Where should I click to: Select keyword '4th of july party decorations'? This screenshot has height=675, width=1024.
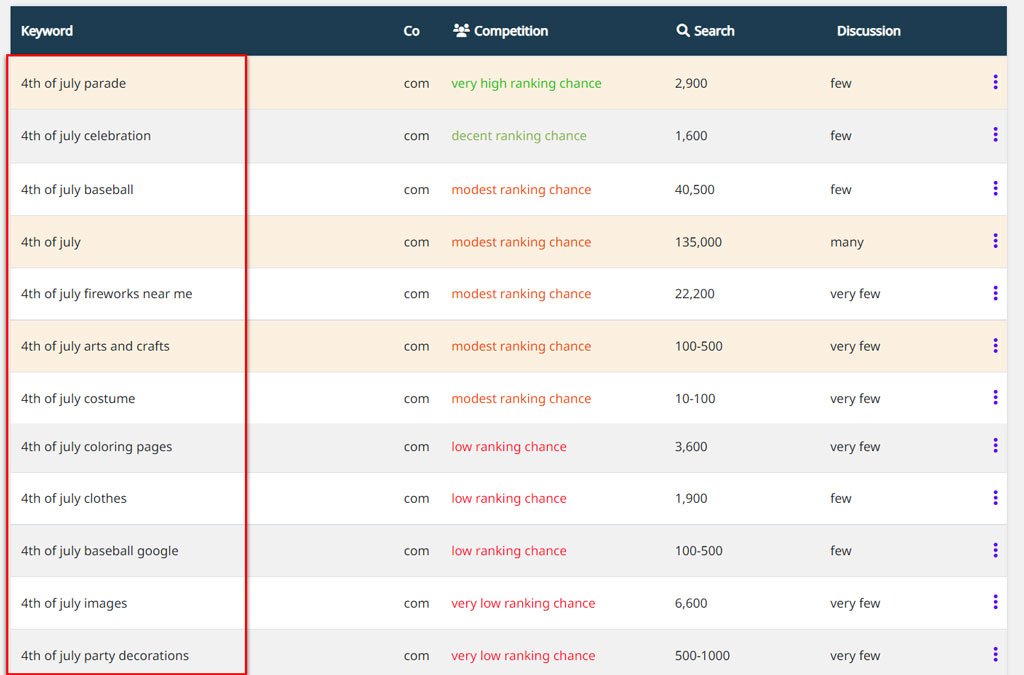click(x=104, y=656)
